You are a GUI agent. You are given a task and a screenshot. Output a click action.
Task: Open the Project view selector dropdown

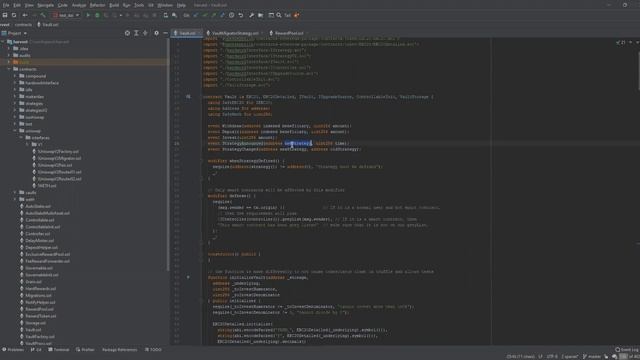(x=14, y=33)
